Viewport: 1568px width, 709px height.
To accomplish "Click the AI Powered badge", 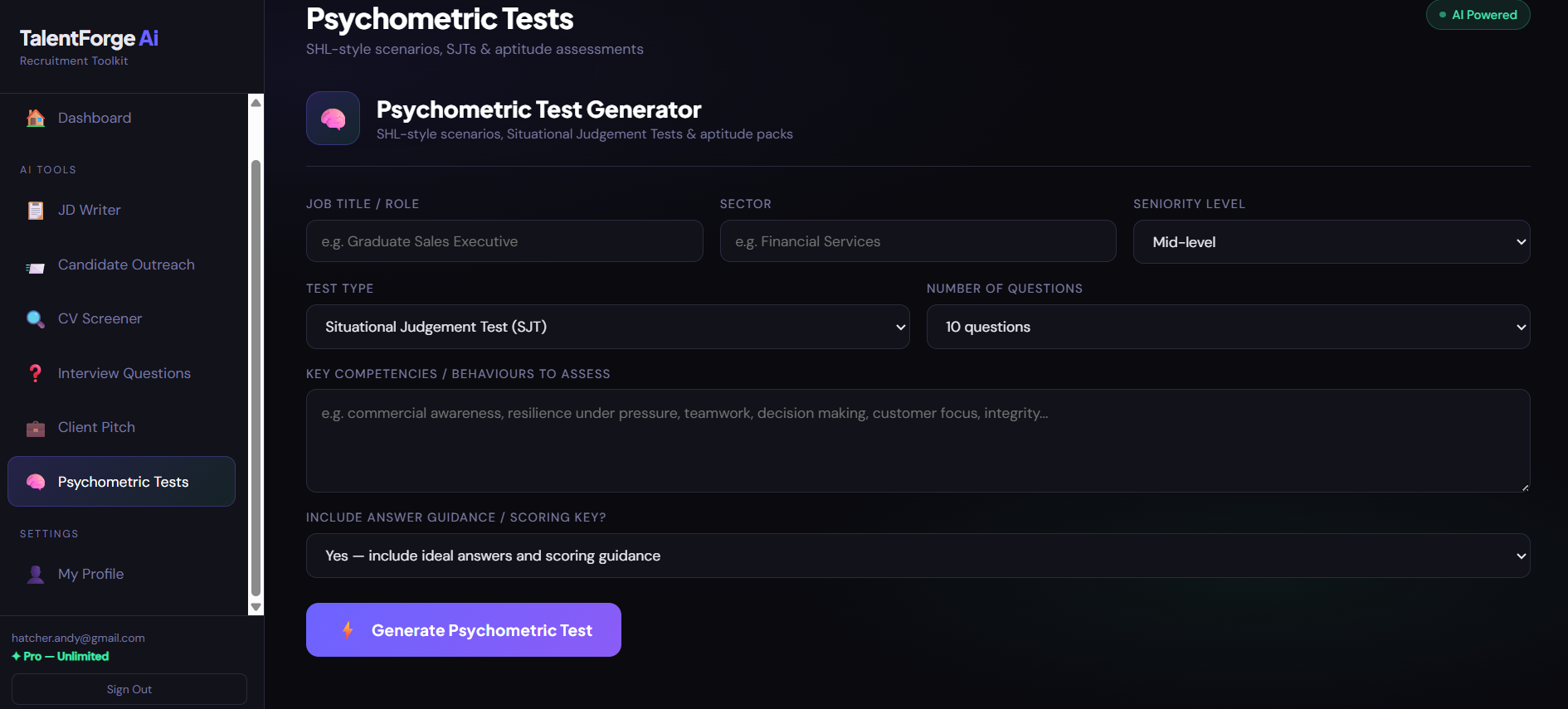I will pyautogui.click(x=1478, y=15).
